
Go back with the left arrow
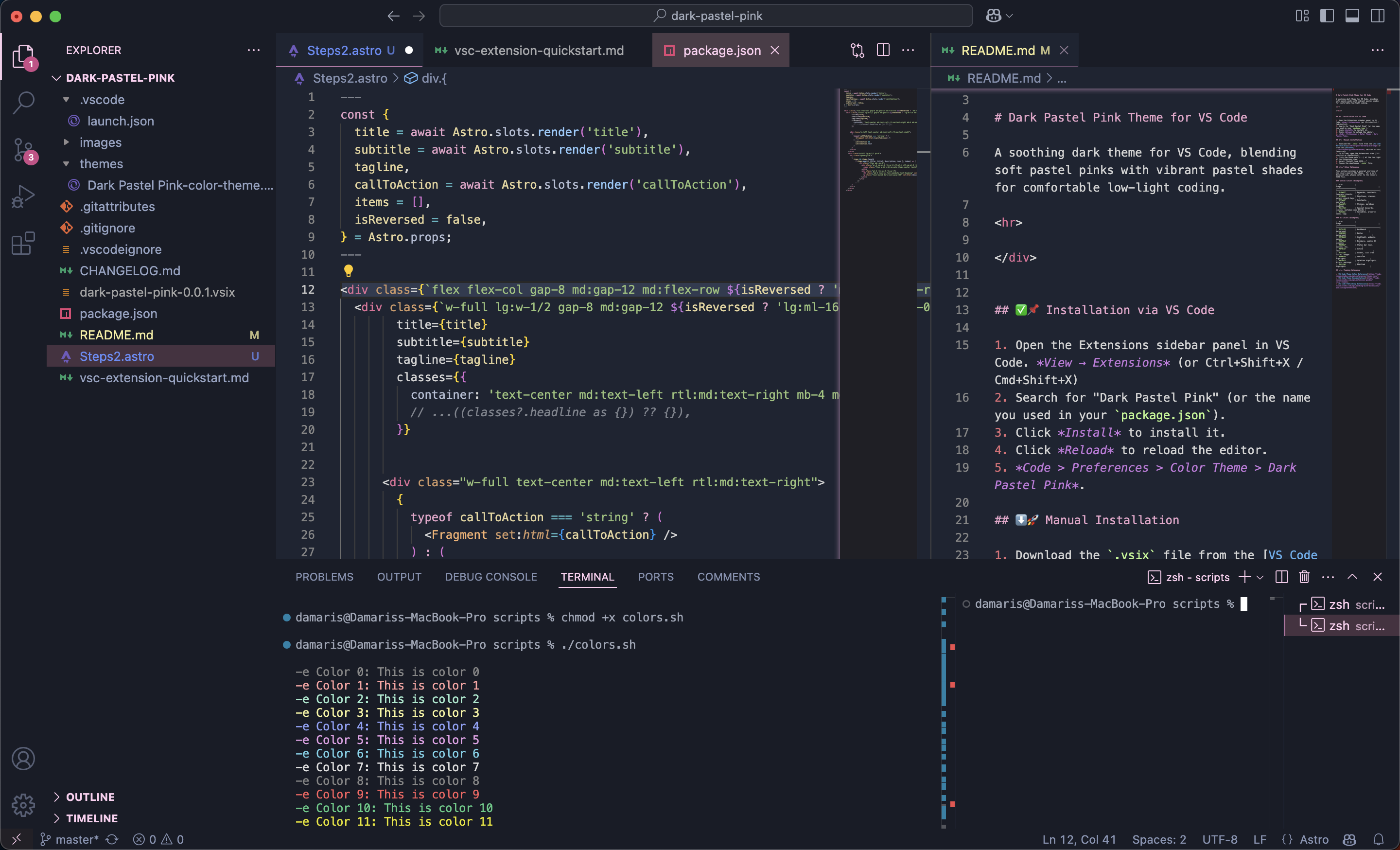[x=393, y=16]
